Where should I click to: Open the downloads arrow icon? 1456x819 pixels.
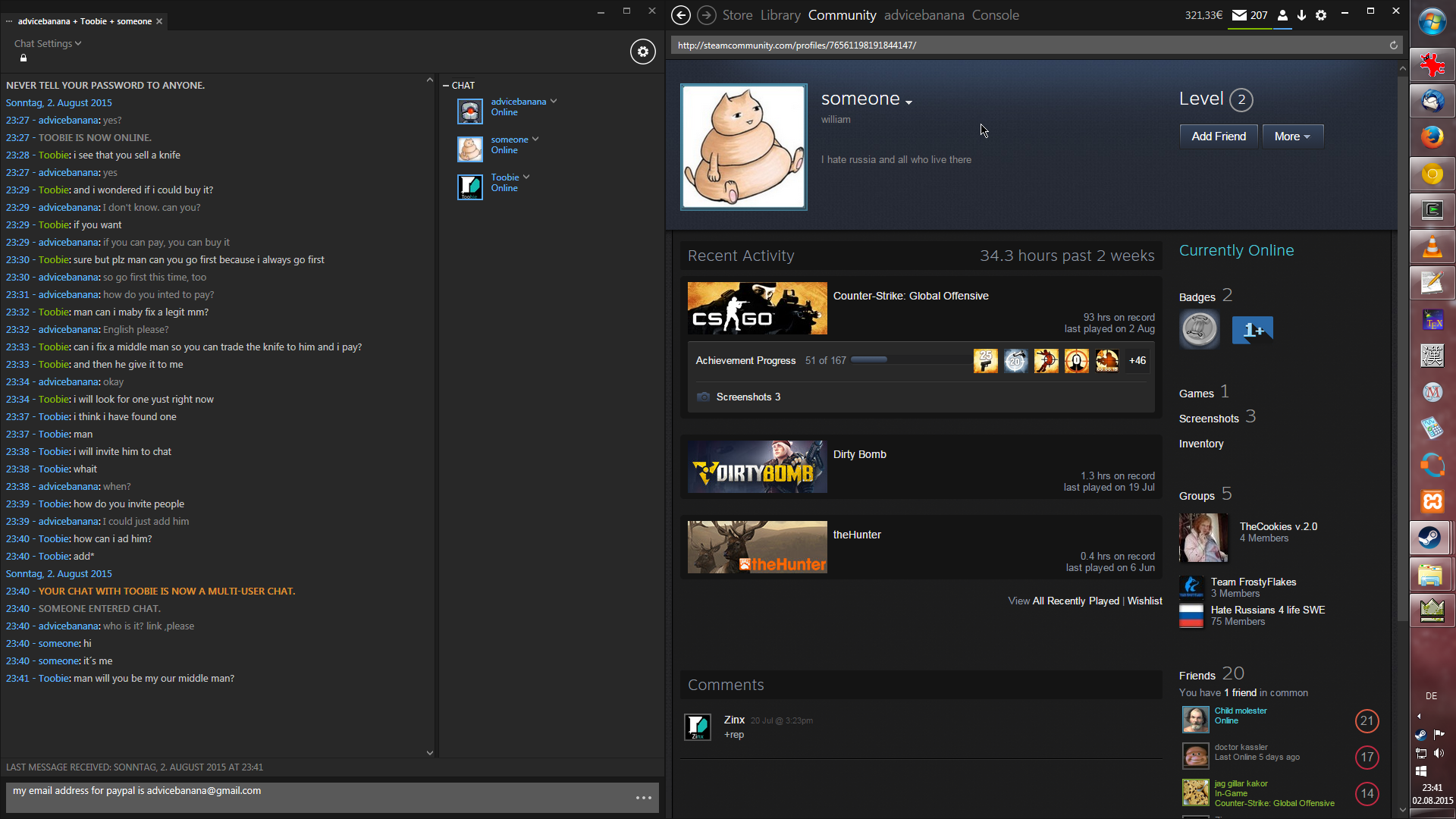1301,15
